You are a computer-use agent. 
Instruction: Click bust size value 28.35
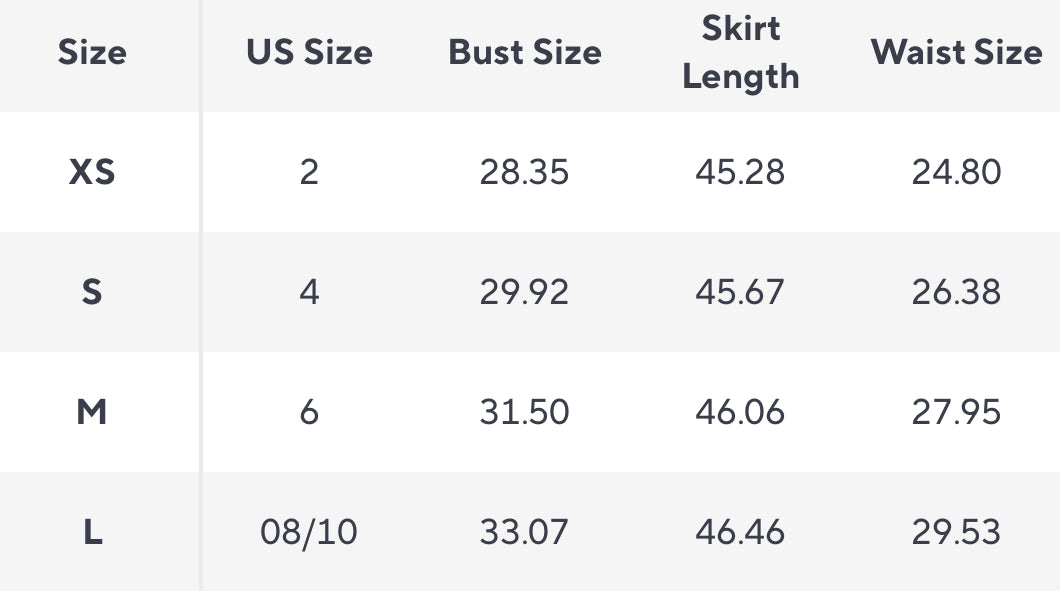point(524,172)
